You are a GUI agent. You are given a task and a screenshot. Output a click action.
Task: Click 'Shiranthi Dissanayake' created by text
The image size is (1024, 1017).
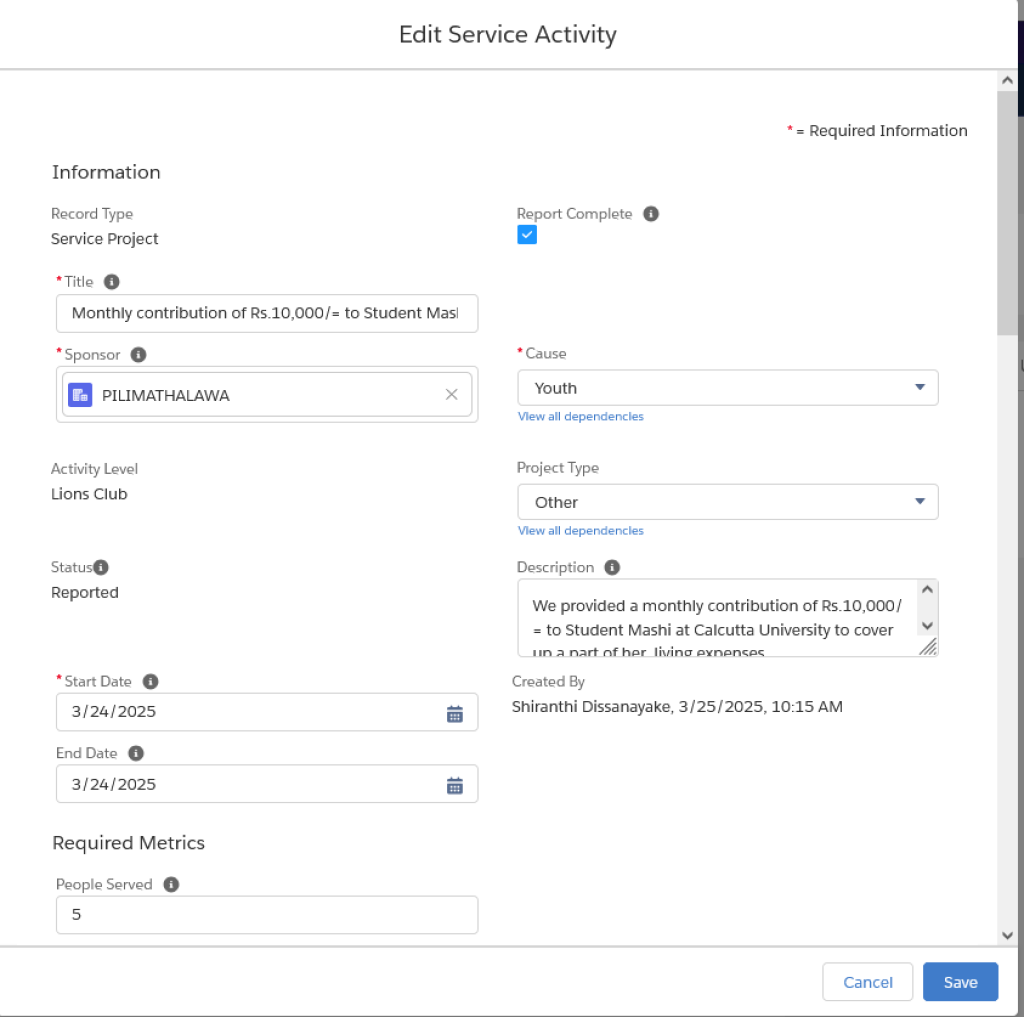pyautogui.click(x=591, y=707)
